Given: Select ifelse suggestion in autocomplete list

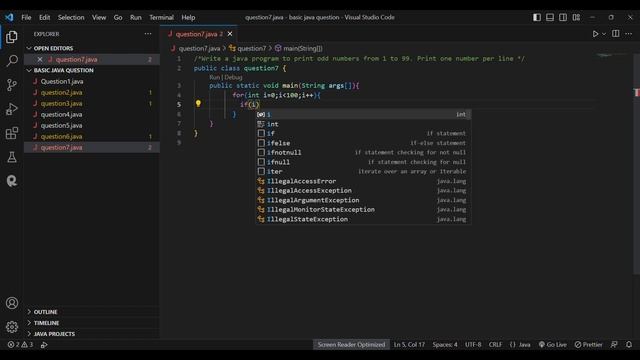Looking at the screenshot, I should pos(363,143).
